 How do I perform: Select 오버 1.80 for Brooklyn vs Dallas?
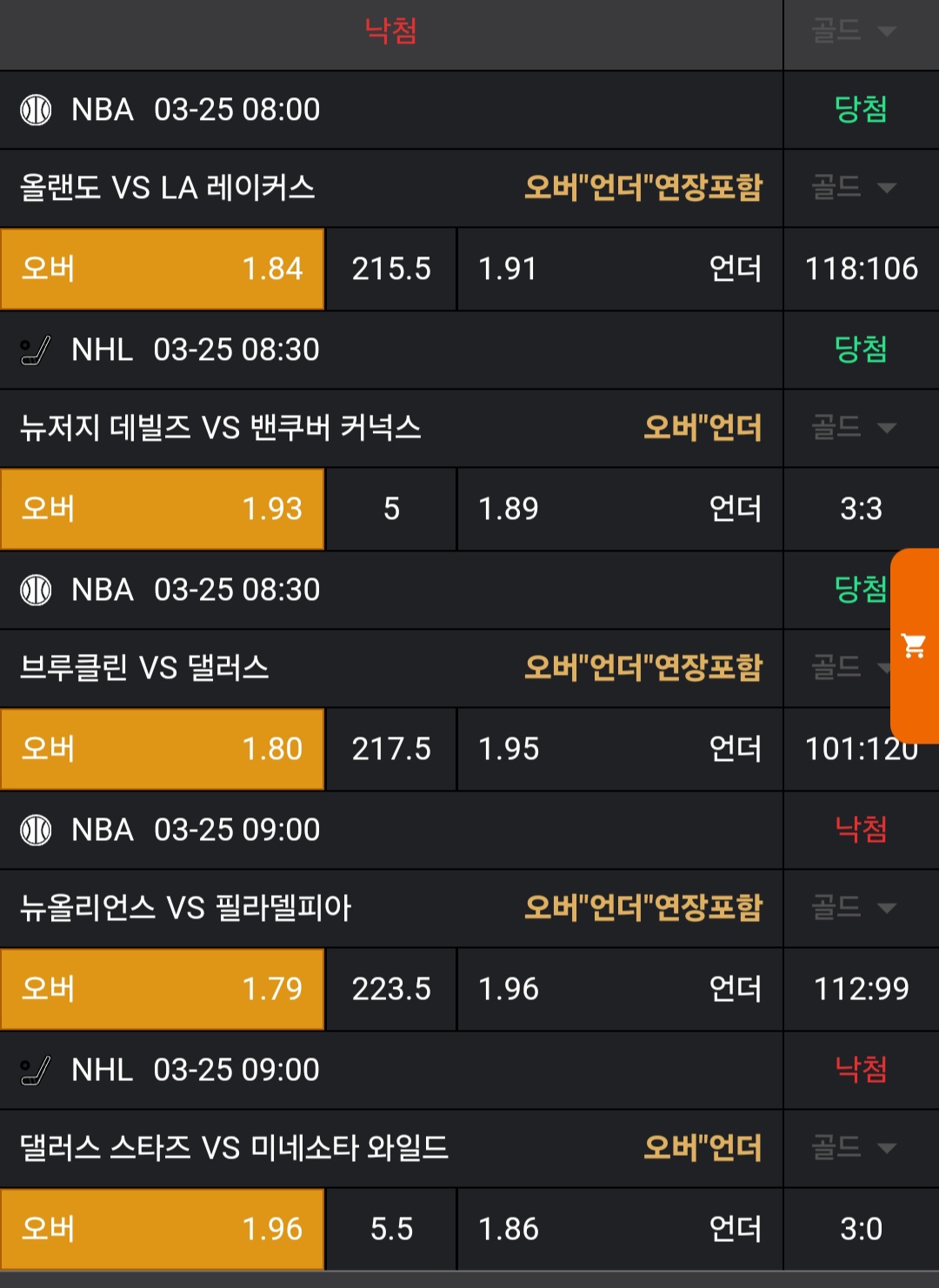(163, 749)
